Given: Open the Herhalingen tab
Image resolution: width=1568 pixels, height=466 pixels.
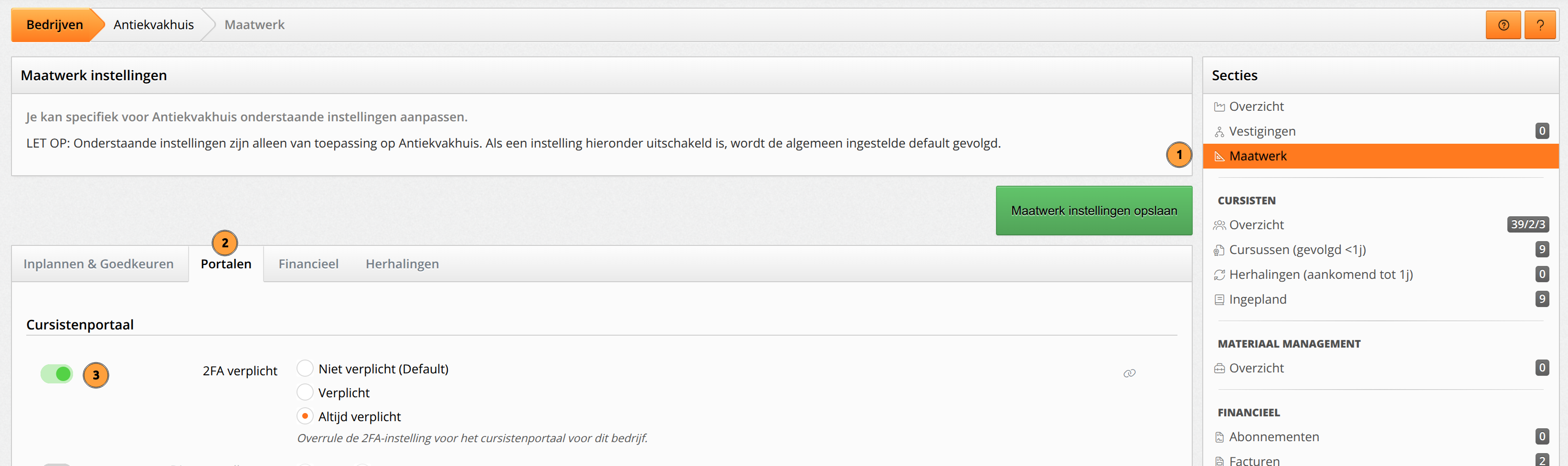Looking at the screenshot, I should [403, 264].
